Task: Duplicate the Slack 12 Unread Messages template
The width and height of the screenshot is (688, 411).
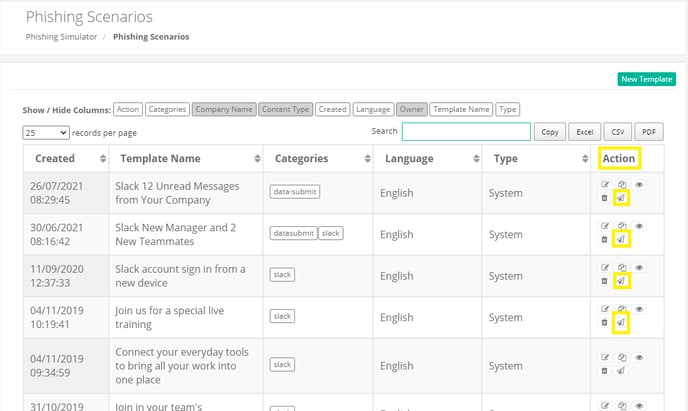Action: tap(622, 185)
